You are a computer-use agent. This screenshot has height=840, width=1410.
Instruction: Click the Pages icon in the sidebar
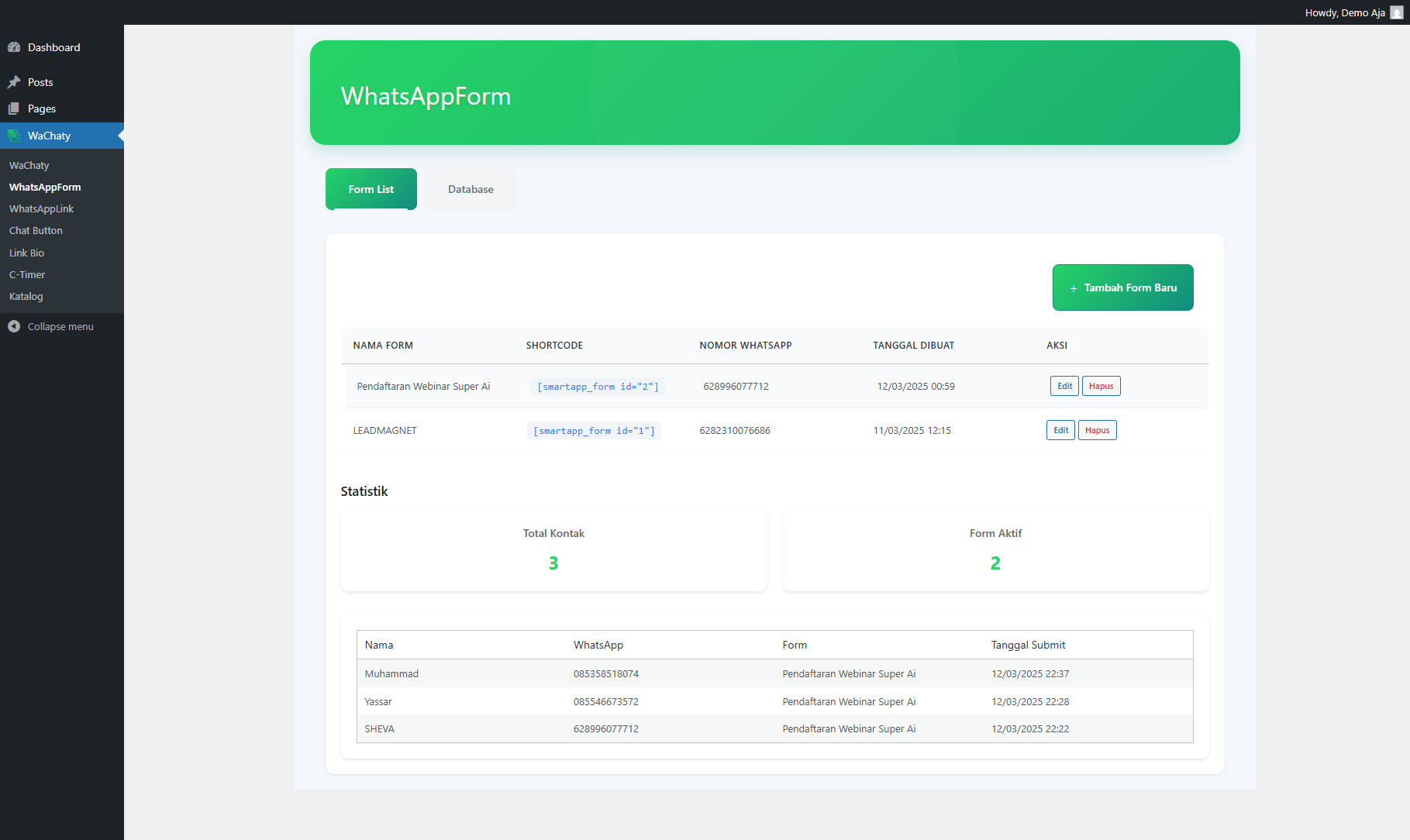click(14, 108)
